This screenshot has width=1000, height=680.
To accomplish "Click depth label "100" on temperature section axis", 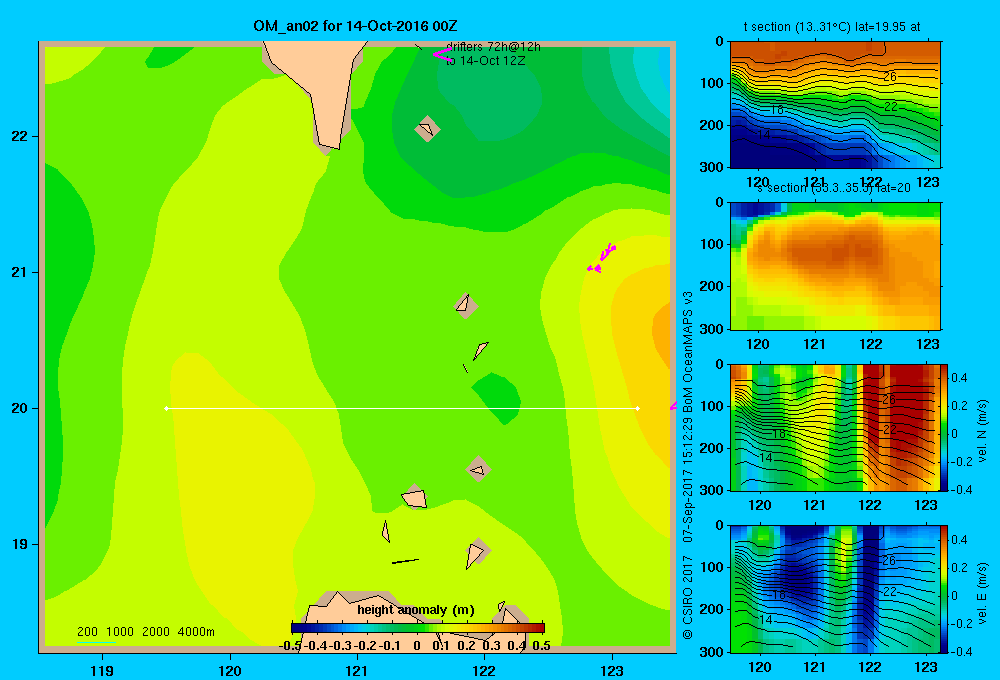I will click(713, 83).
